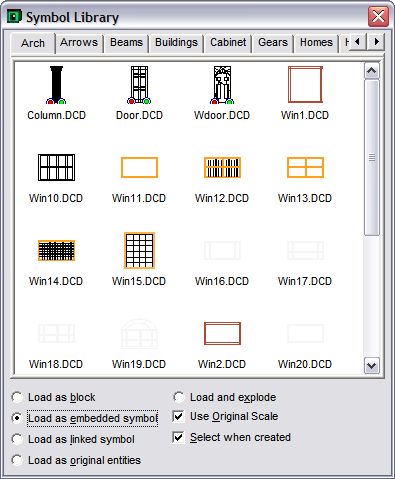The height and width of the screenshot is (479, 395).
Task: Uncheck Use Original Scale checkbox
Action: (179, 416)
